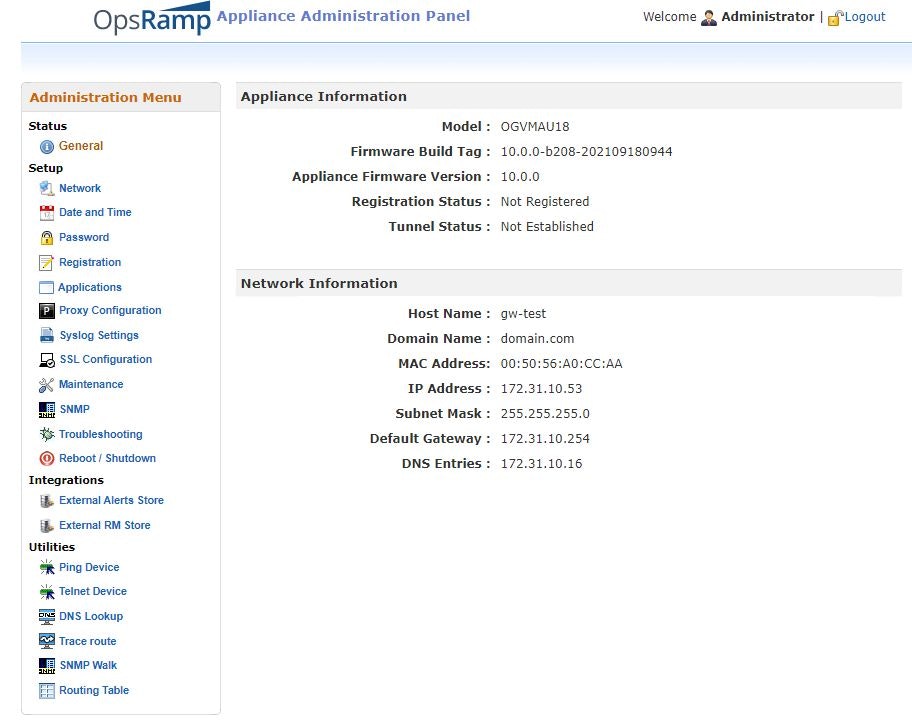
Task: Click the Routing Table grid icon
Action: [47, 691]
